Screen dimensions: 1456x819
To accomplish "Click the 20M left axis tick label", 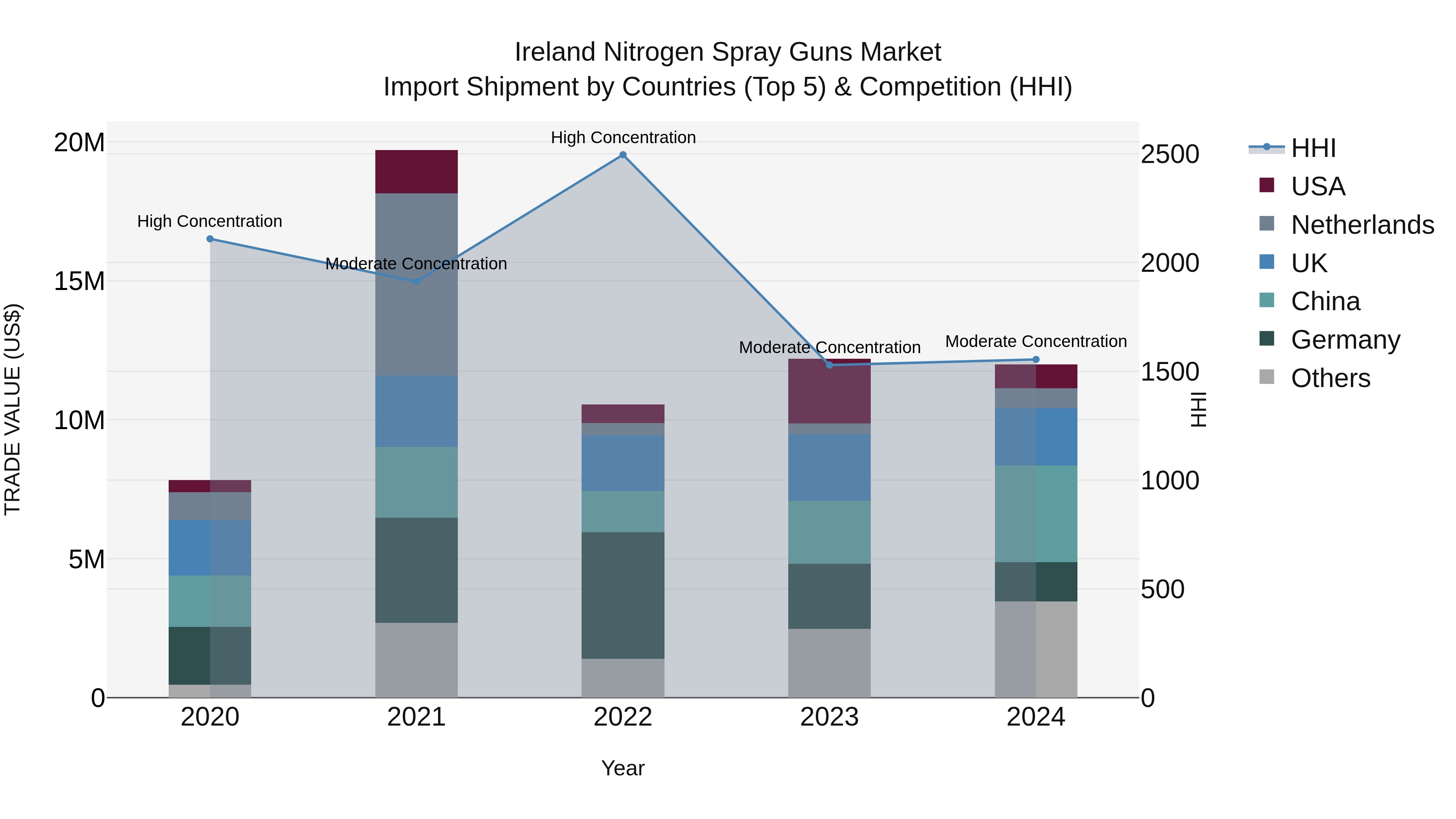I will [79, 142].
